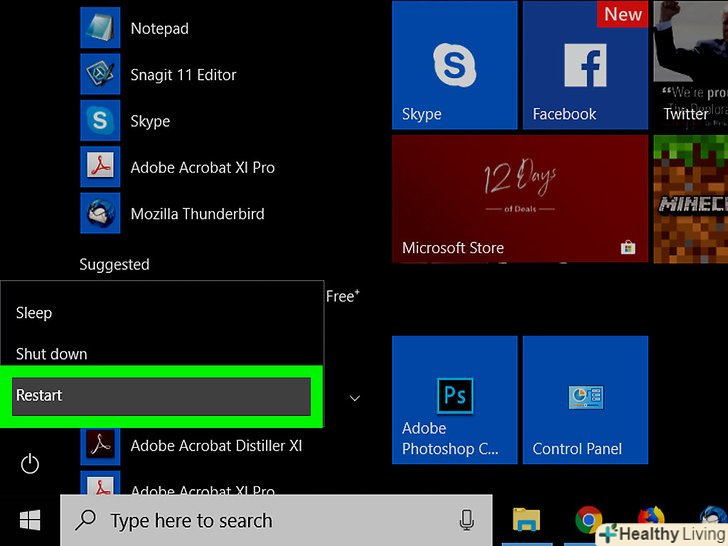Image resolution: width=728 pixels, height=546 pixels.
Task: Open the Control Panel tile
Action: pos(585,400)
